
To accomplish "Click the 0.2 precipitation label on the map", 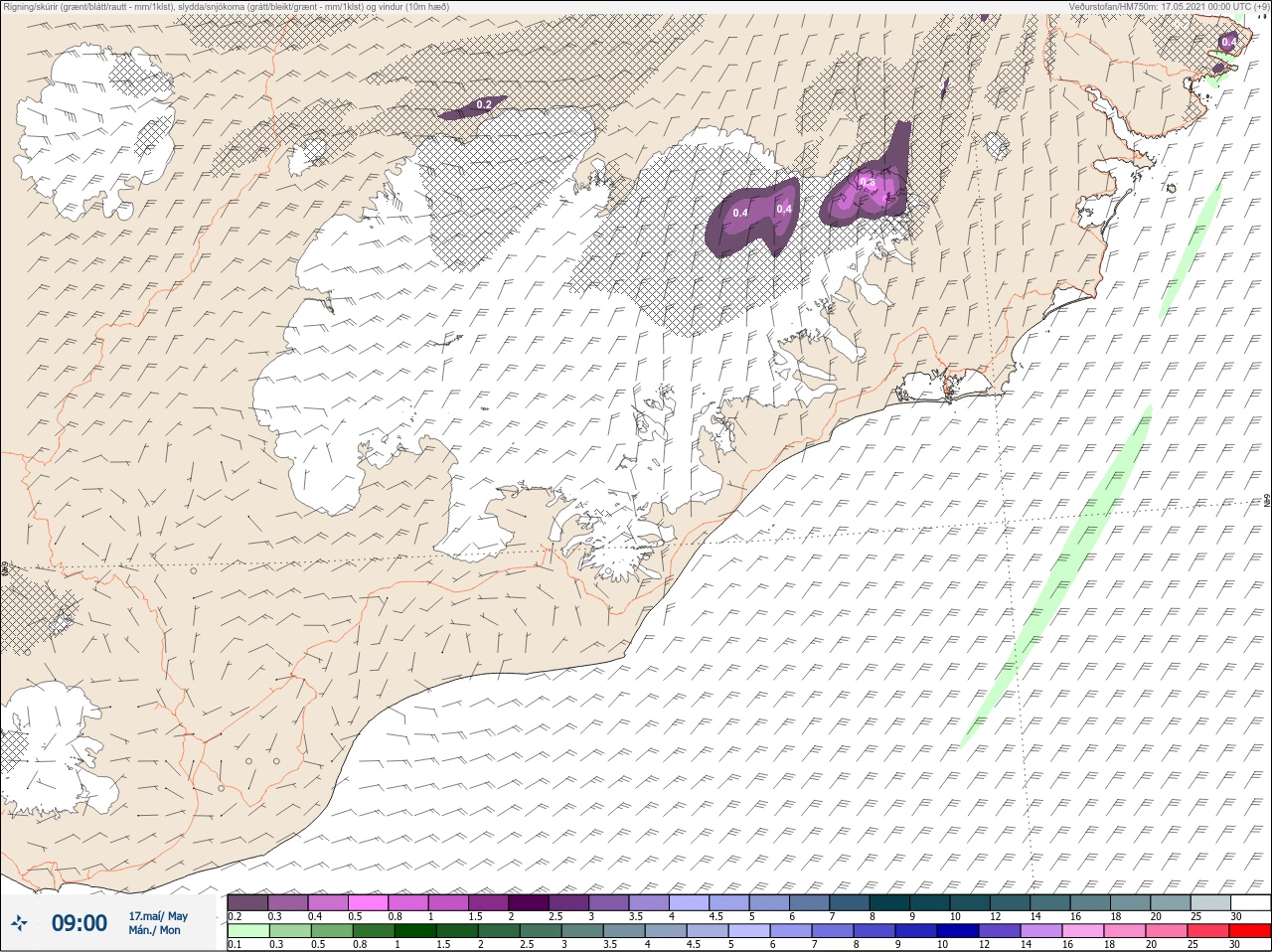I will pyautogui.click(x=484, y=104).
